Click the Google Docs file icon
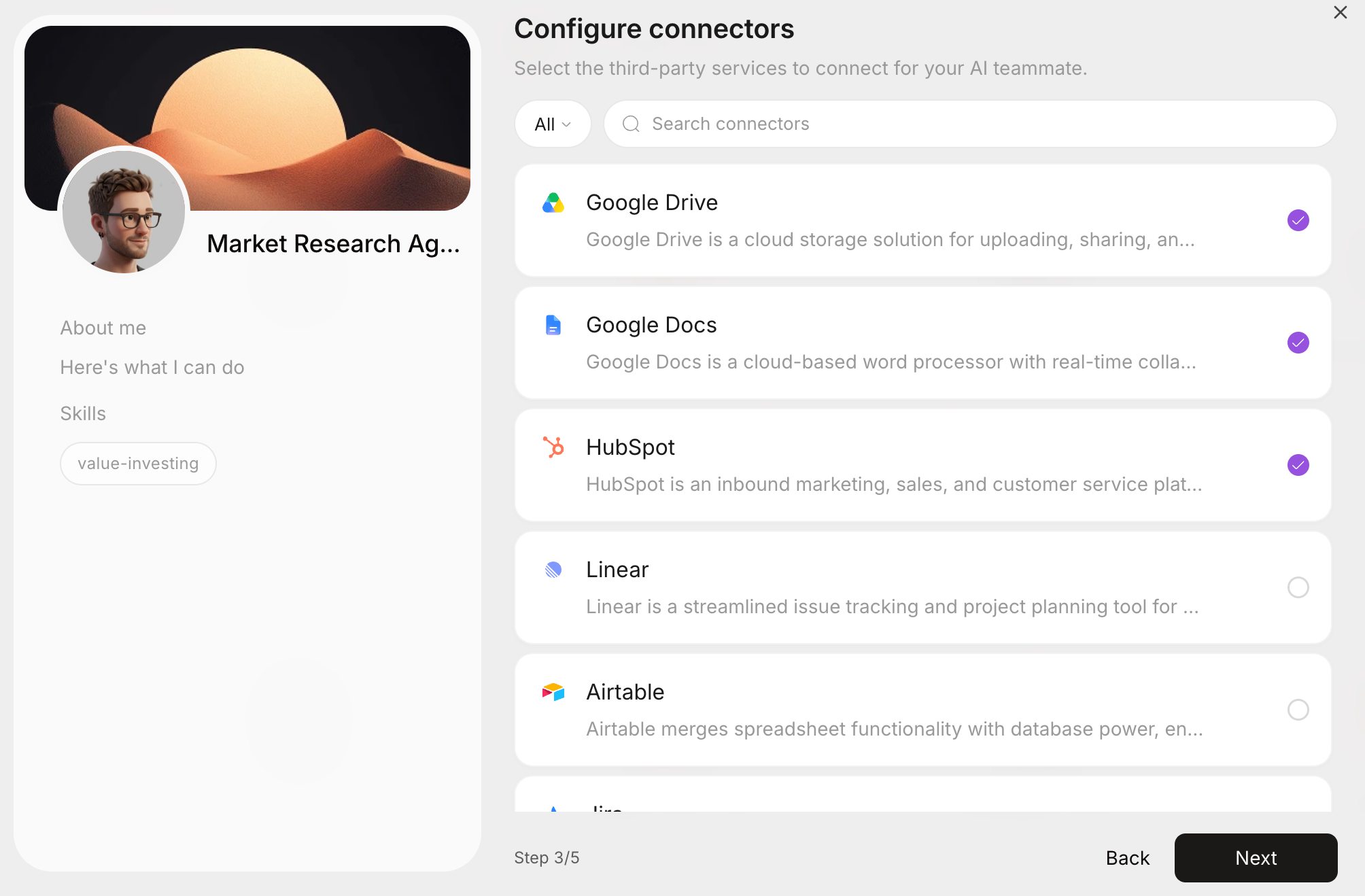Screen dimensions: 1365x896 553,325
